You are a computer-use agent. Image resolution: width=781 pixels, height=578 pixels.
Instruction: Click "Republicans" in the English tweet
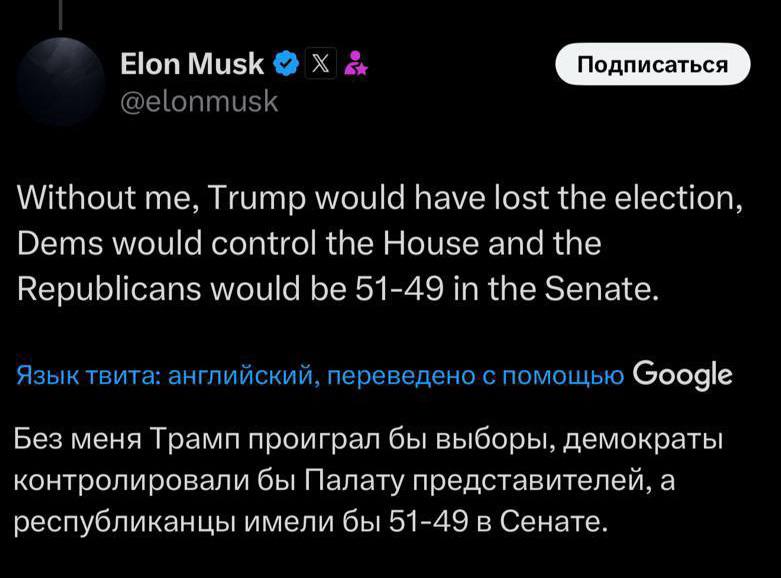pyautogui.click(x=108, y=289)
